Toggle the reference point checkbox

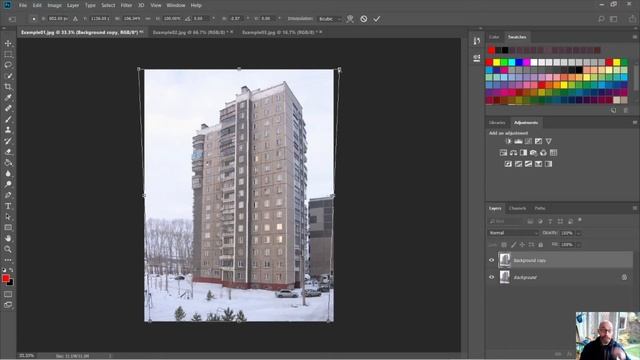click(33, 19)
